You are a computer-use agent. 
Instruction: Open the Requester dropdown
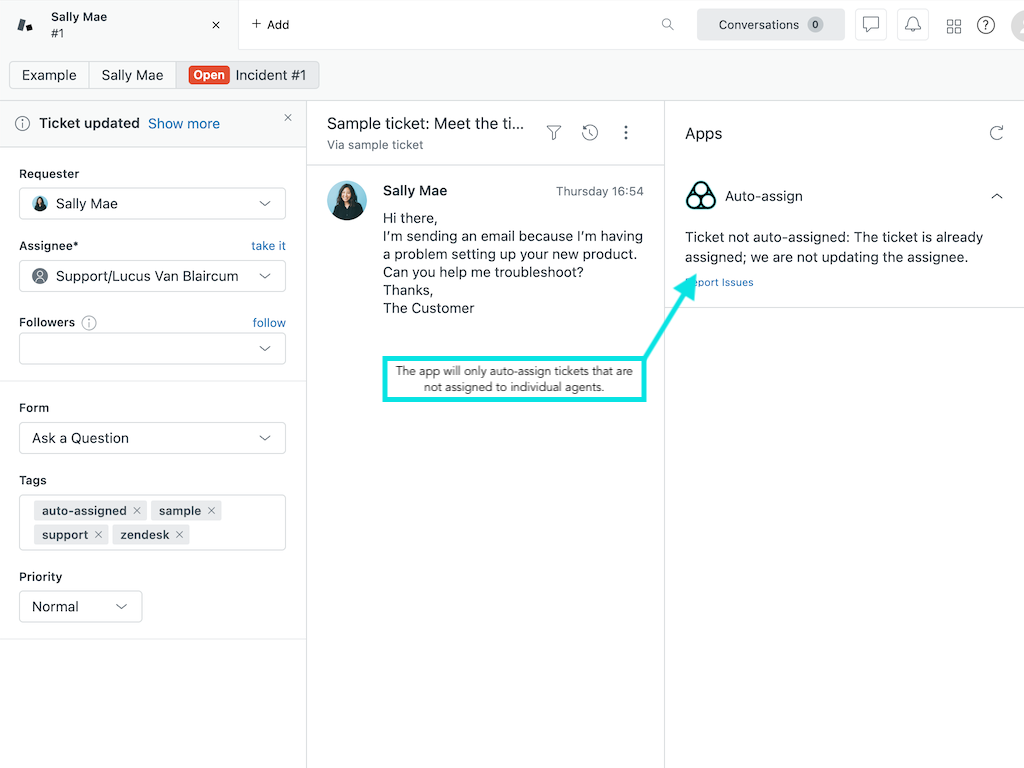click(x=152, y=204)
